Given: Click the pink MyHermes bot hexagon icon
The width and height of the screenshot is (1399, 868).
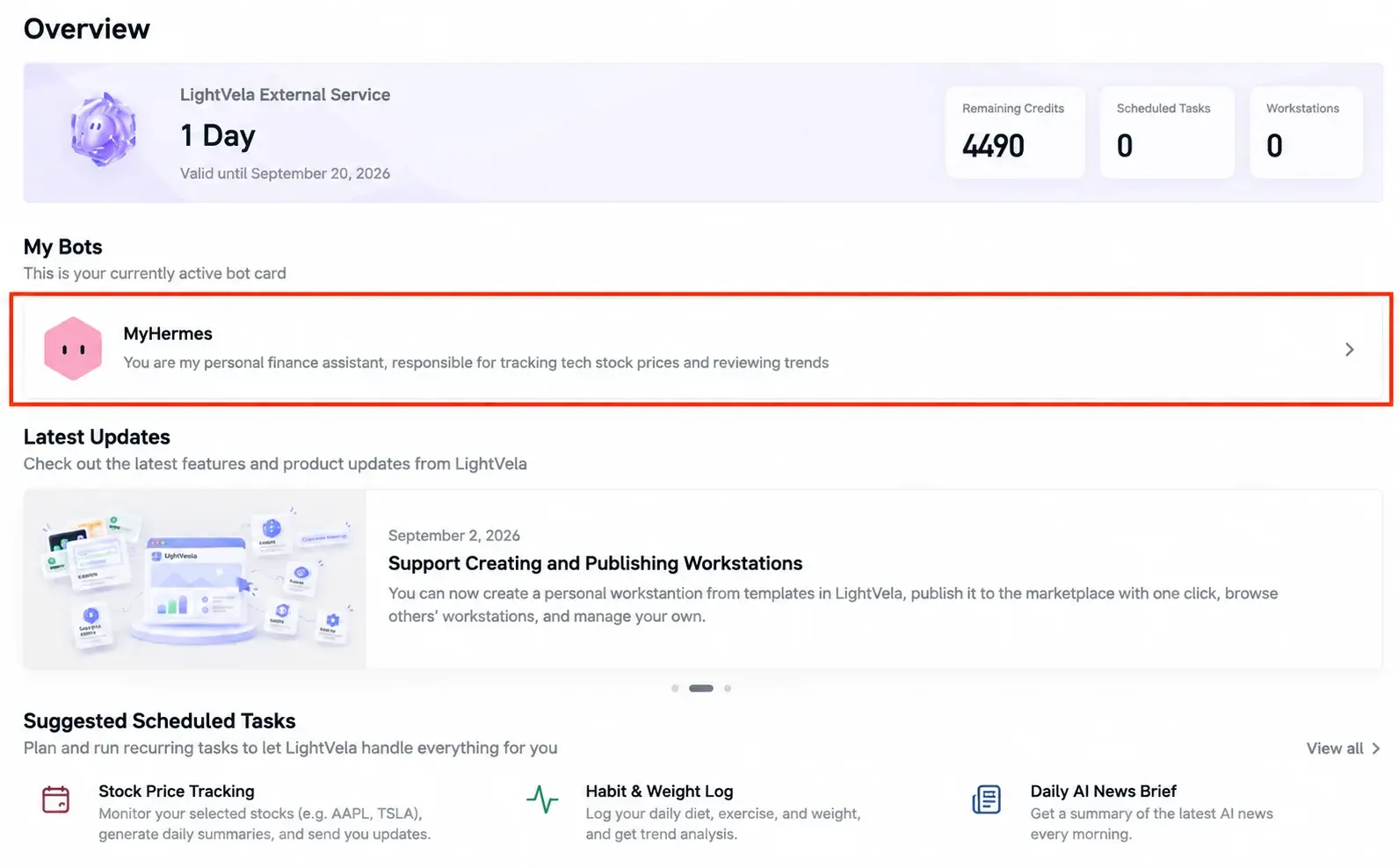Looking at the screenshot, I should click(73, 349).
